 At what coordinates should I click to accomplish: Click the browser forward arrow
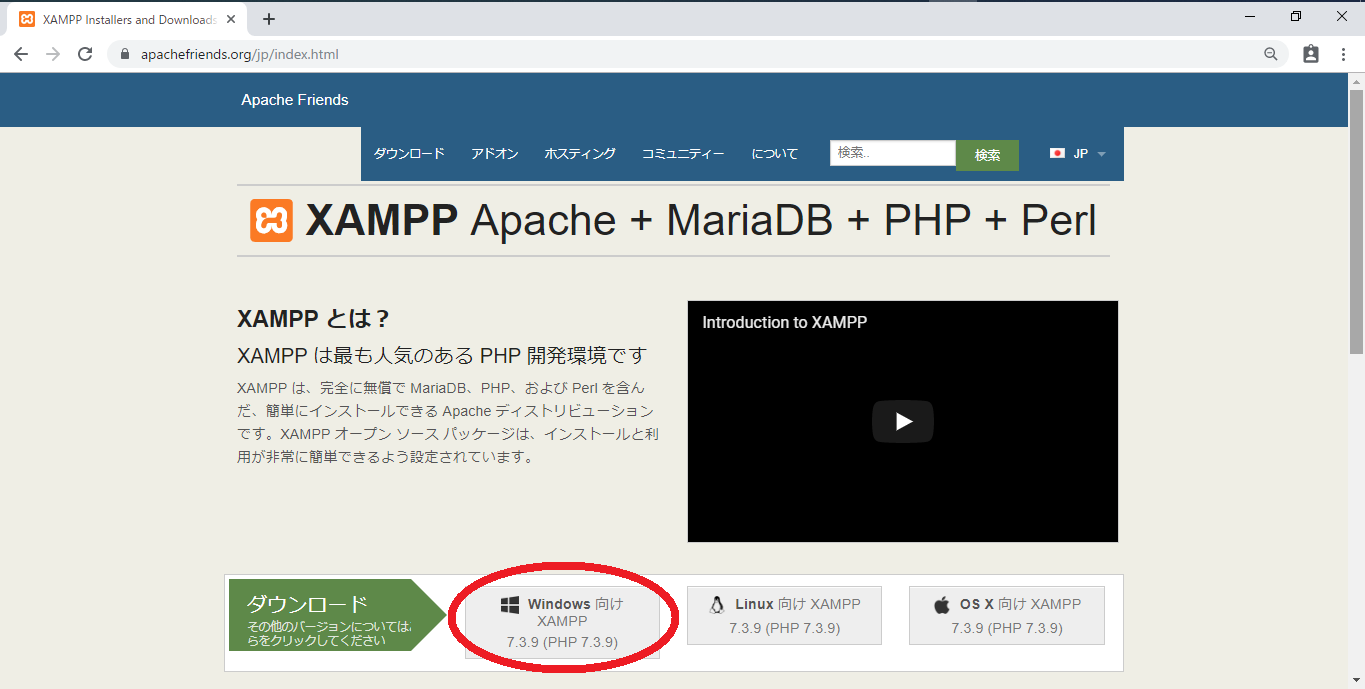[x=53, y=54]
